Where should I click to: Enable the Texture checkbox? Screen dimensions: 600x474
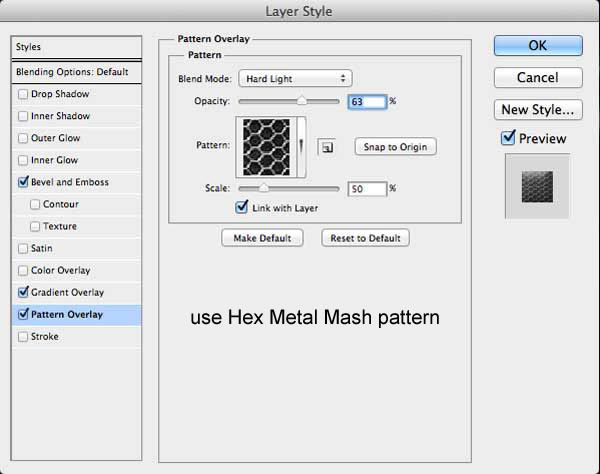tap(35, 226)
